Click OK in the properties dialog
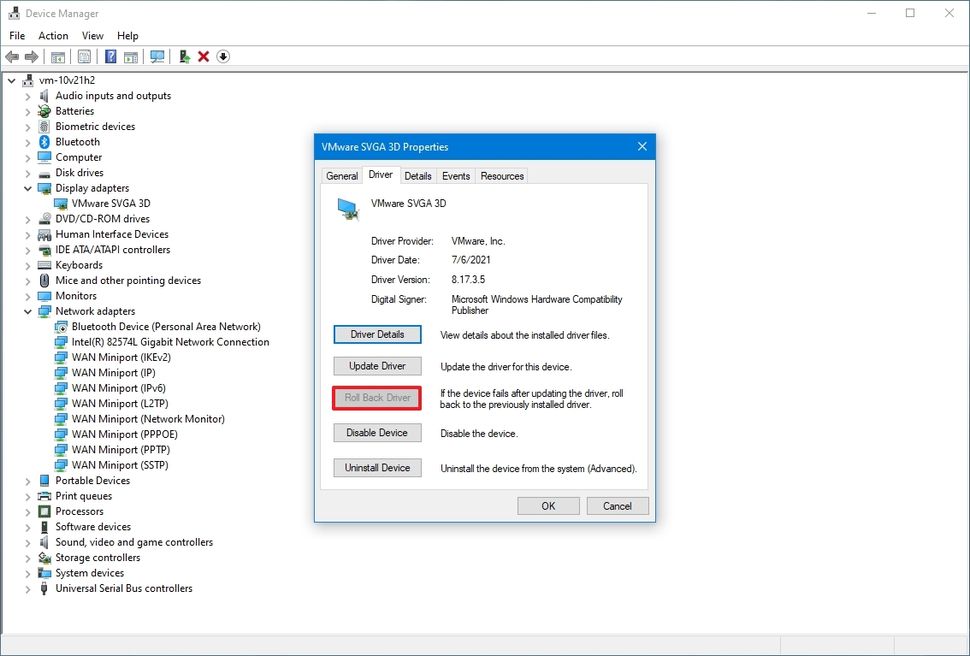Viewport: 970px width, 656px height. (548, 506)
